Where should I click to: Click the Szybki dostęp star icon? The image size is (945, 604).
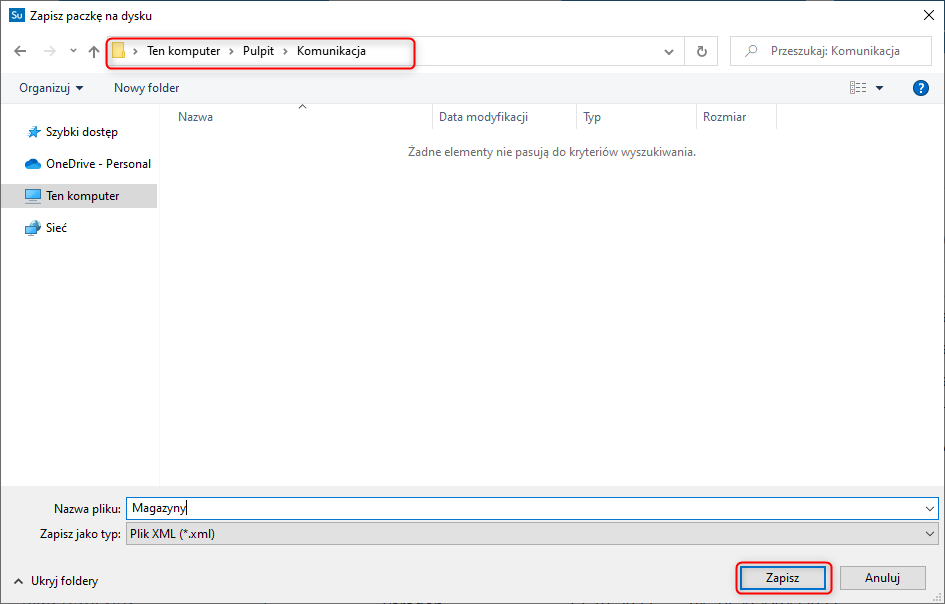[34, 132]
